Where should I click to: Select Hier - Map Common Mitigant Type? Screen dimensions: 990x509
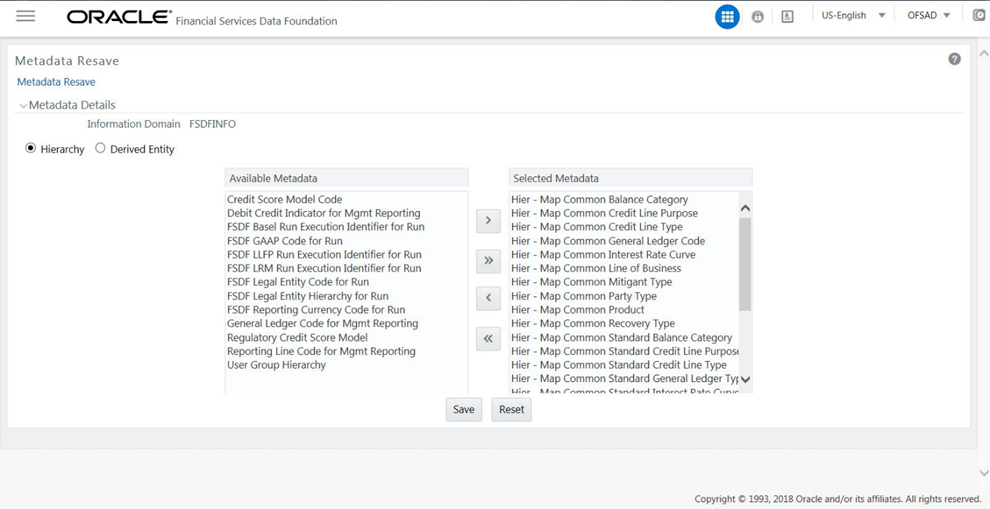(x=592, y=282)
